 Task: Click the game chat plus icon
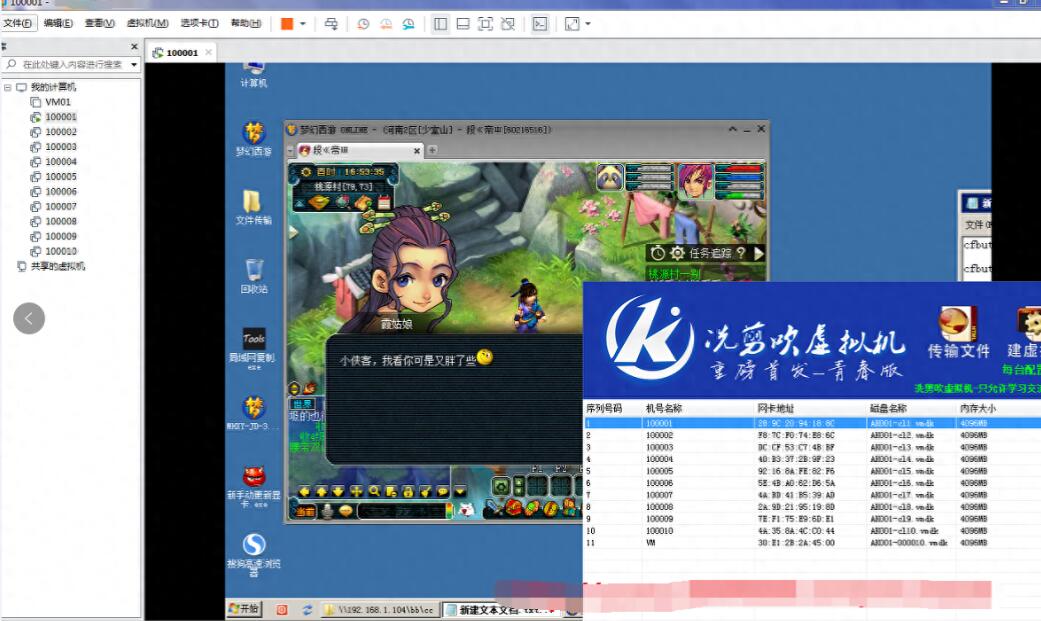(357, 491)
